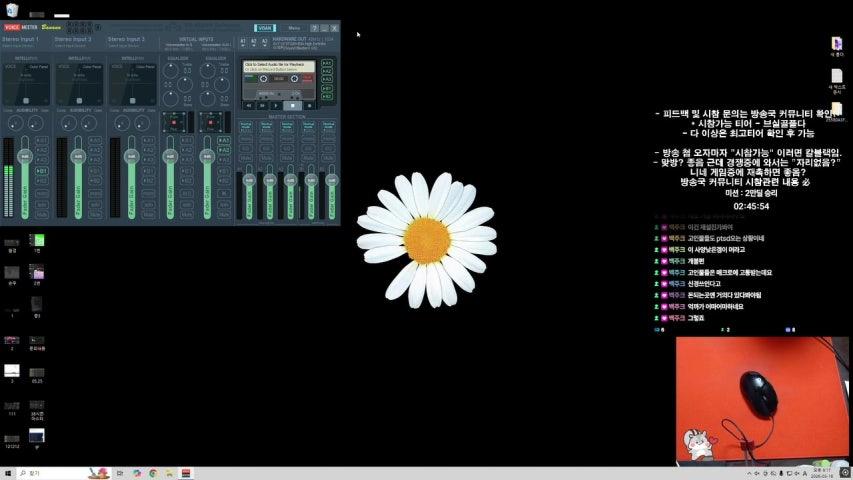Open the Task View taskbar icon
Image resolution: width=853 pixels, height=480 pixels.
[120, 473]
